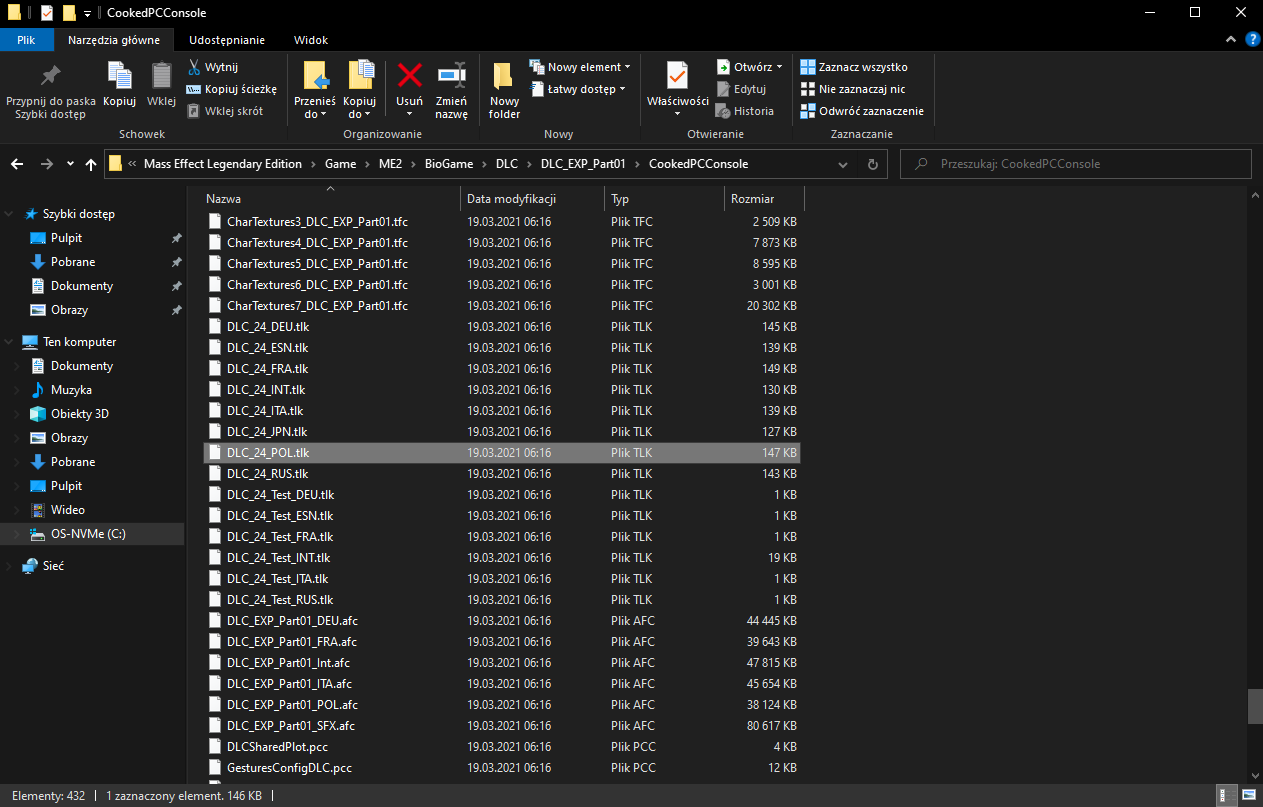This screenshot has height=807, width=1263.
Task: Select Wideo in navigation pane
Action: 68,510
